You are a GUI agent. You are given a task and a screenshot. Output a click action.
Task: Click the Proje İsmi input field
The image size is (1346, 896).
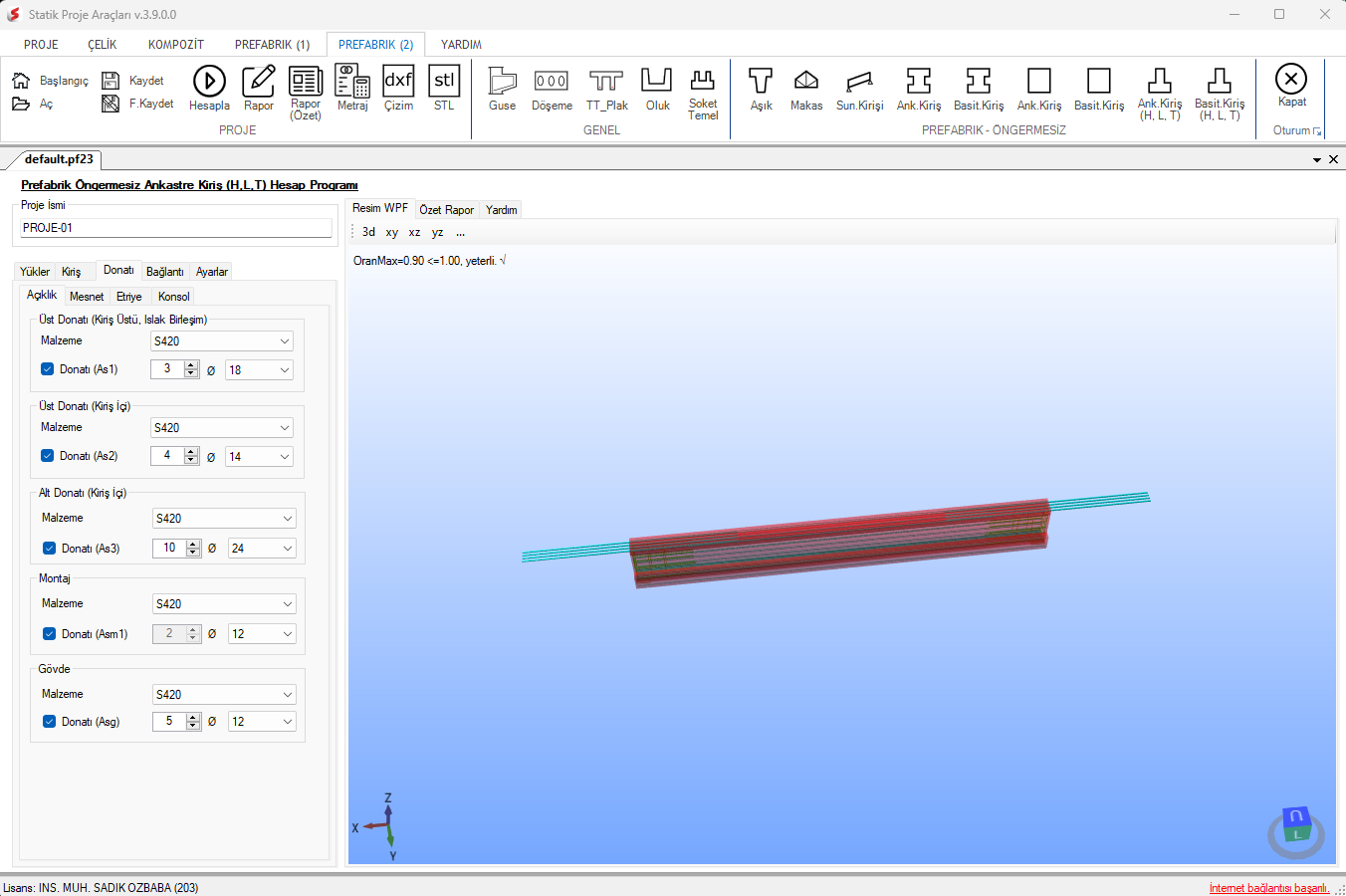pos(176,228)
